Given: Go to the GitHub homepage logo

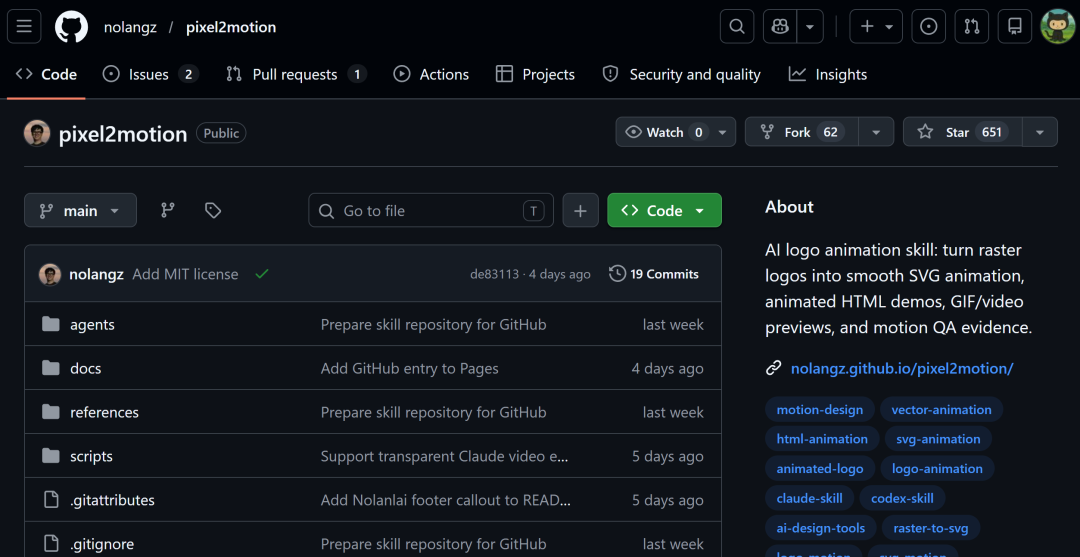Looking at the screenshot, I should [x=72, y=27].
